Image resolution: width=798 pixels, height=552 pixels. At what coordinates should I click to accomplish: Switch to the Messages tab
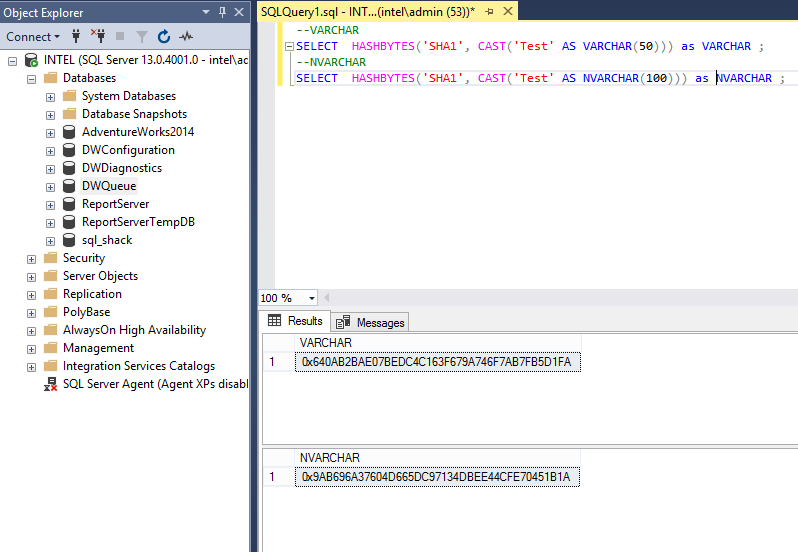tap(371, 322)
